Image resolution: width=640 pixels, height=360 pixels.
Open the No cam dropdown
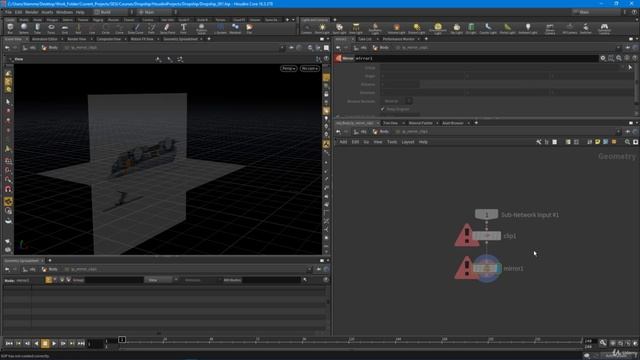coord(310,68)
